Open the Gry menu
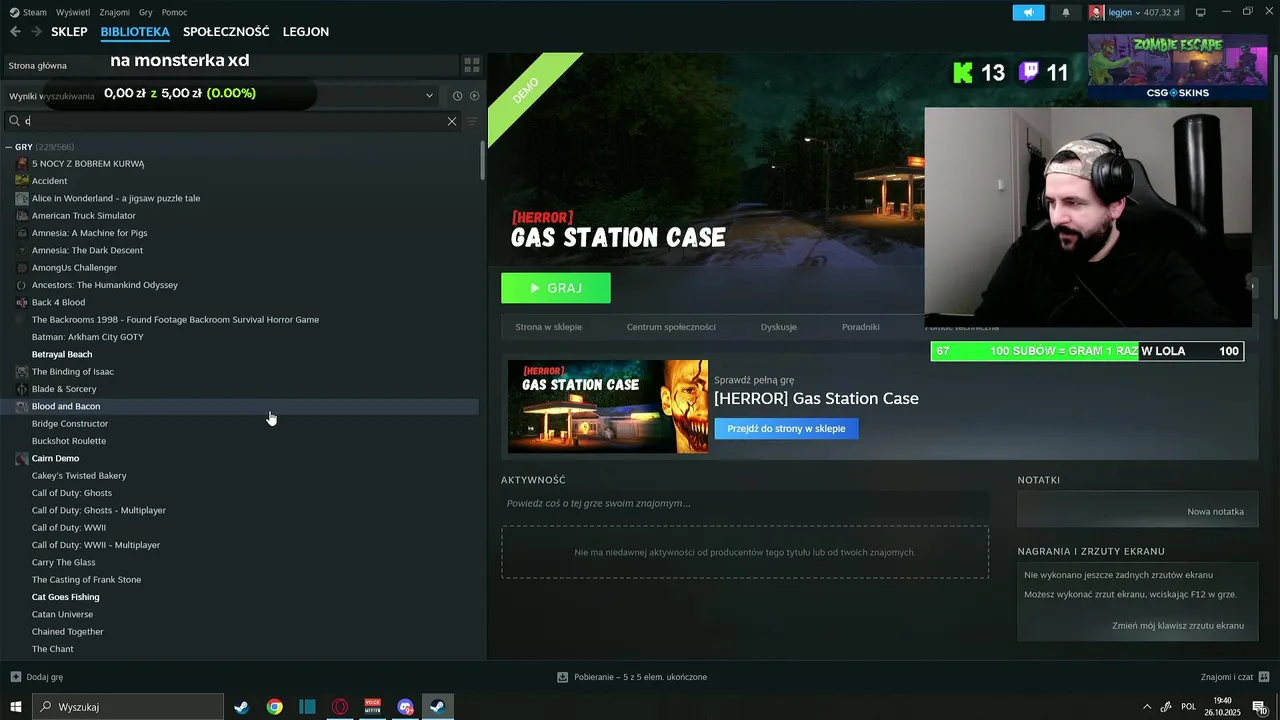1280x720 pixels. tap(146, 12)
